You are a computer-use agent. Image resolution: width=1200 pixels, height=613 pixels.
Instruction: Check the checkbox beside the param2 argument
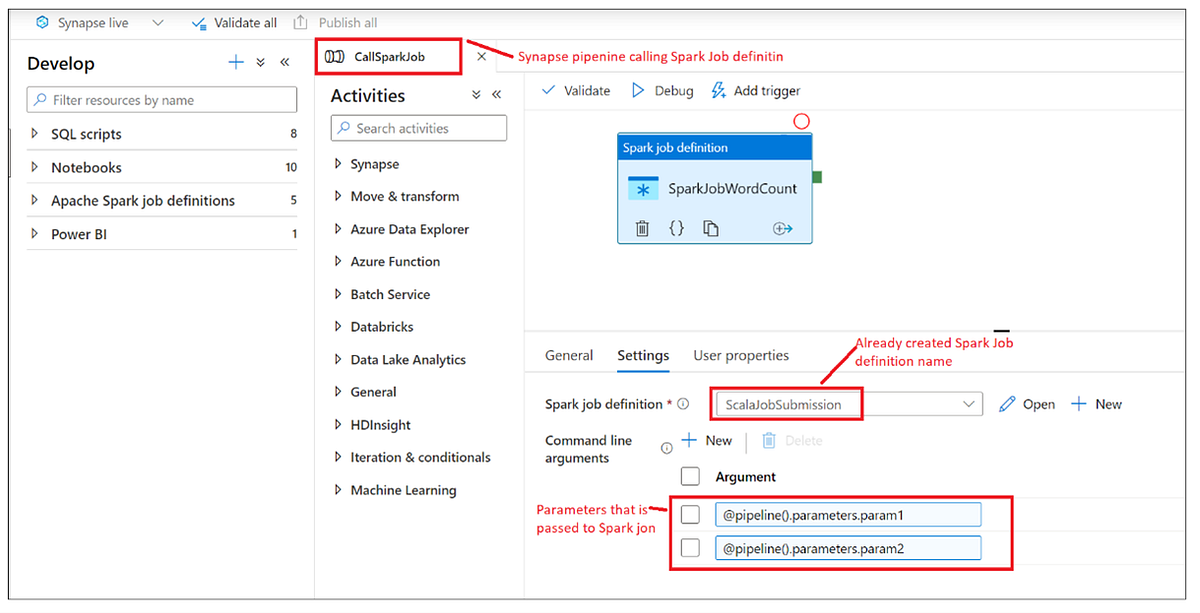click(690, 547)
